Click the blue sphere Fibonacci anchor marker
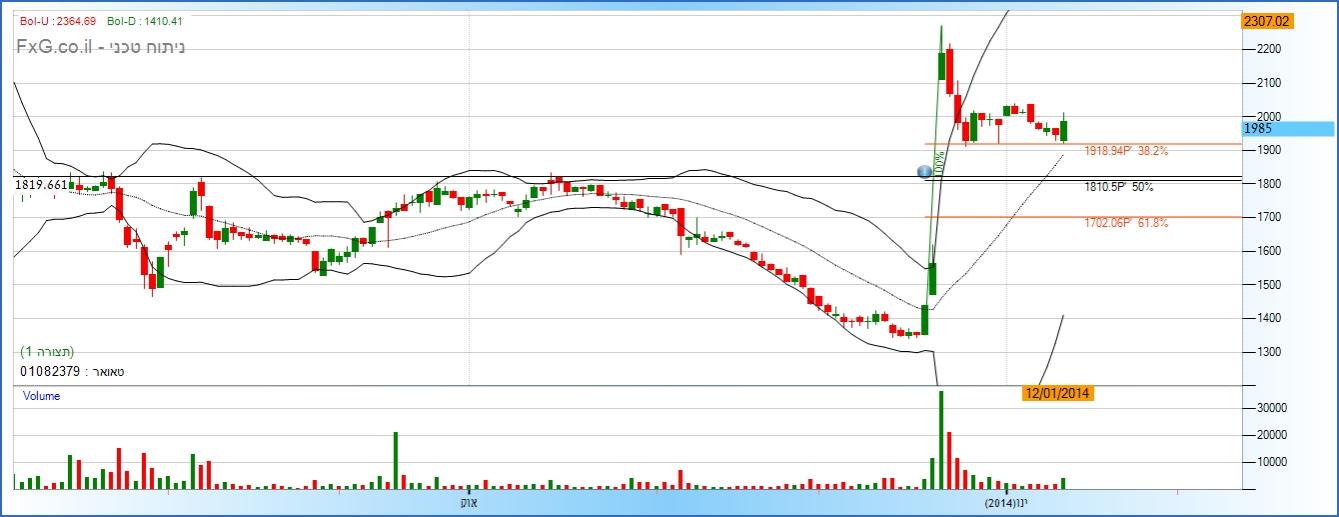The image size is (1339, 517). tap(925, 172)
